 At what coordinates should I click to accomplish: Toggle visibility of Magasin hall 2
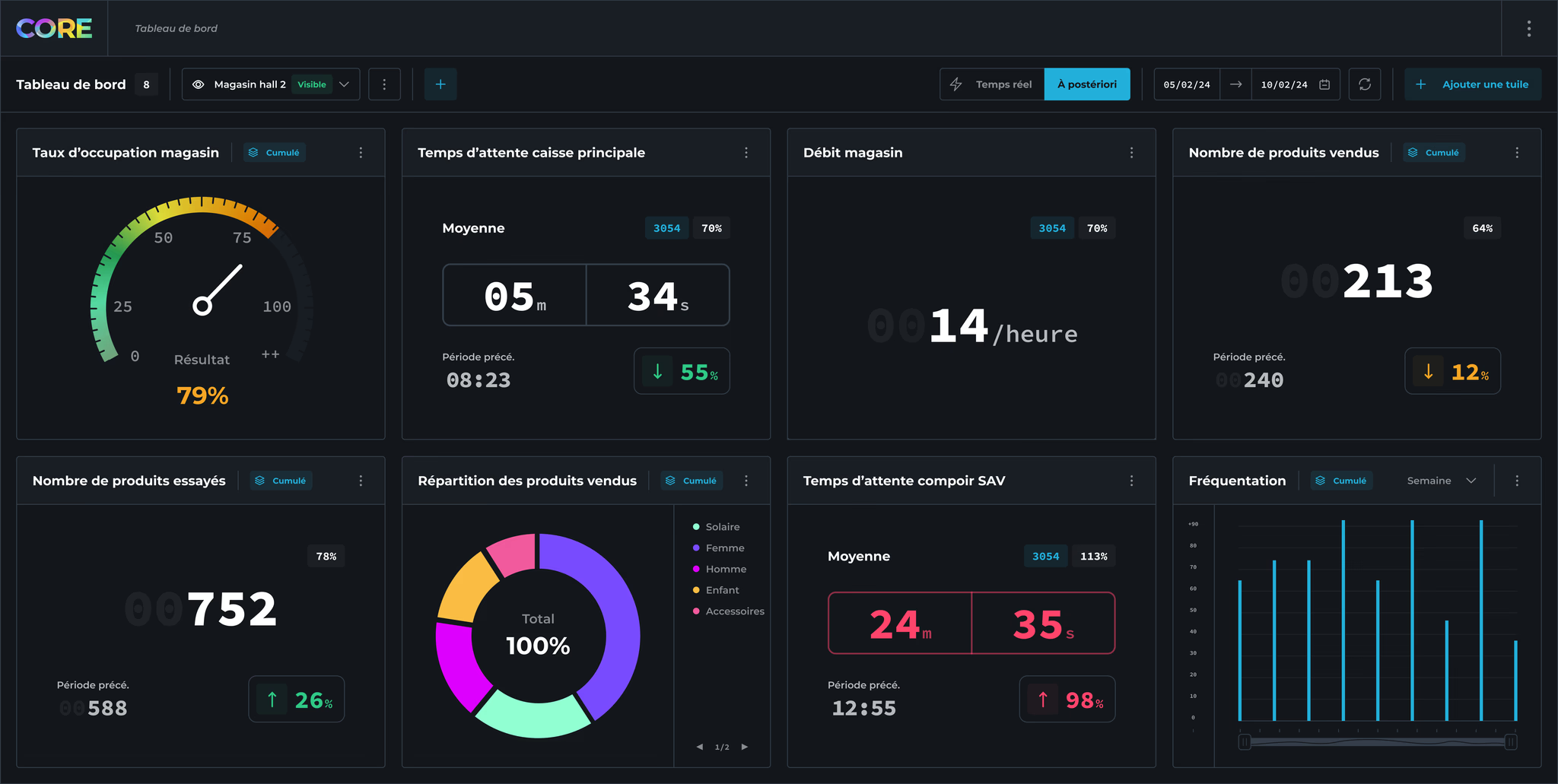tap(199, 84)
